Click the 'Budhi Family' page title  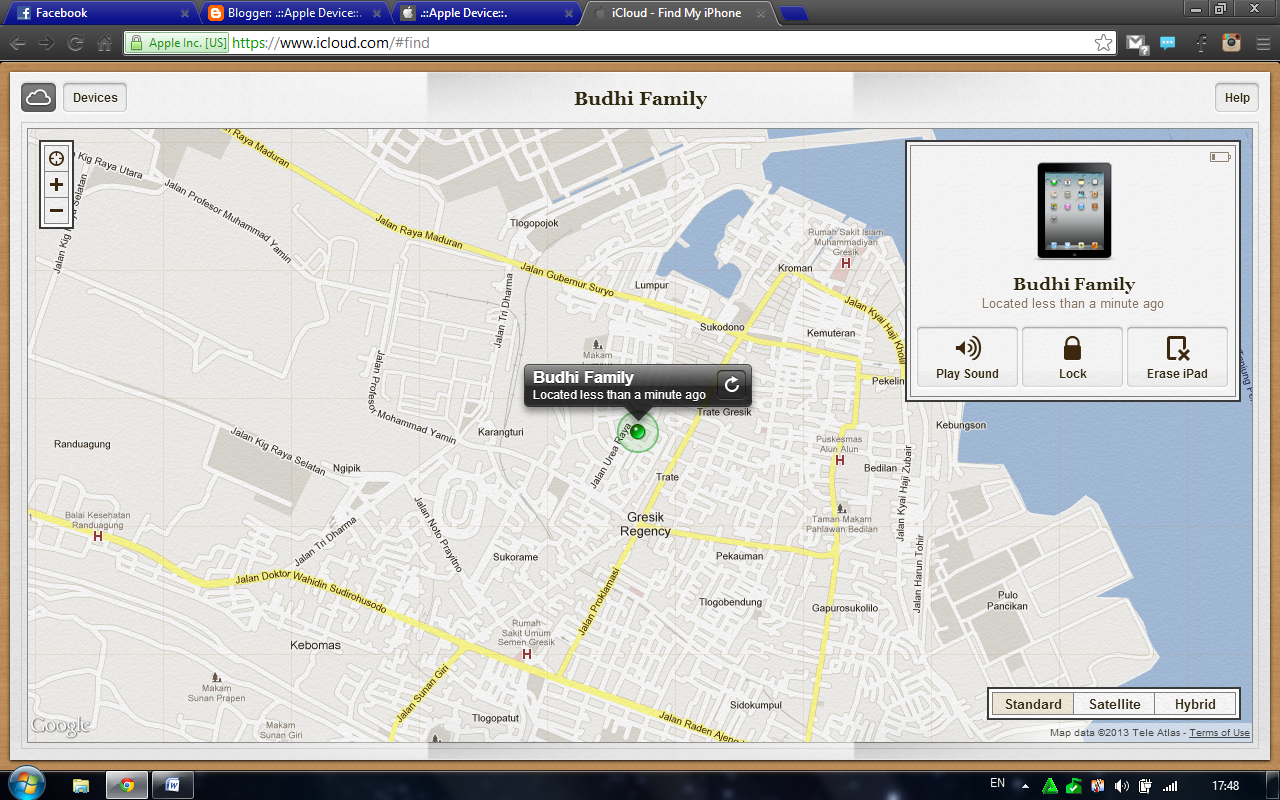640,98
